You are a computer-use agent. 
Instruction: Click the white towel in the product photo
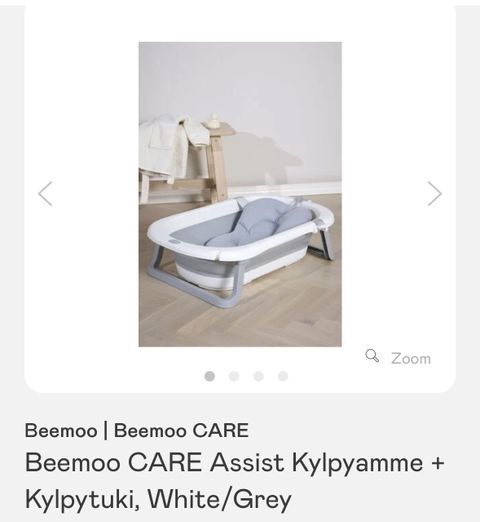pyautogui.click(x=167, y=147)
